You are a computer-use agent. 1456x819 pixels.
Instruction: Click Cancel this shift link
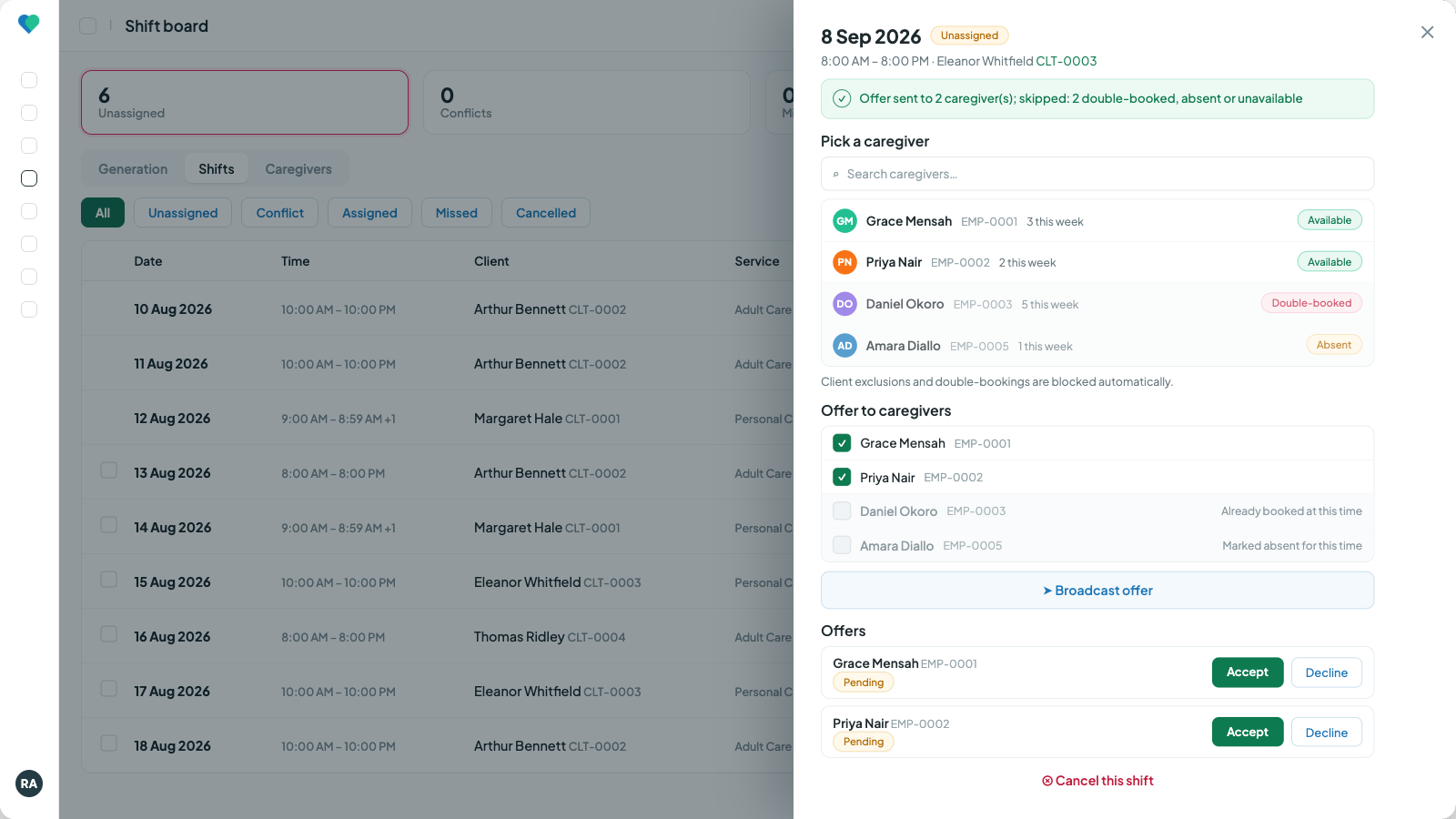(x=1097, y=781)
